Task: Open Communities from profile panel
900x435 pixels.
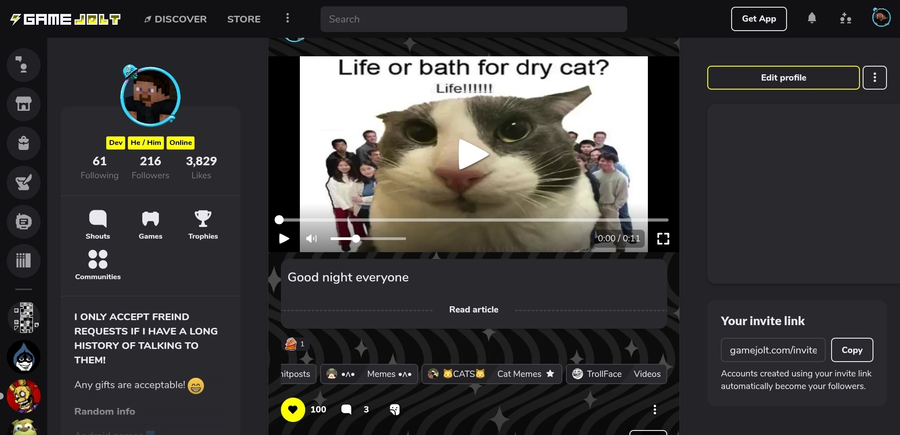Action: (98, 265)
